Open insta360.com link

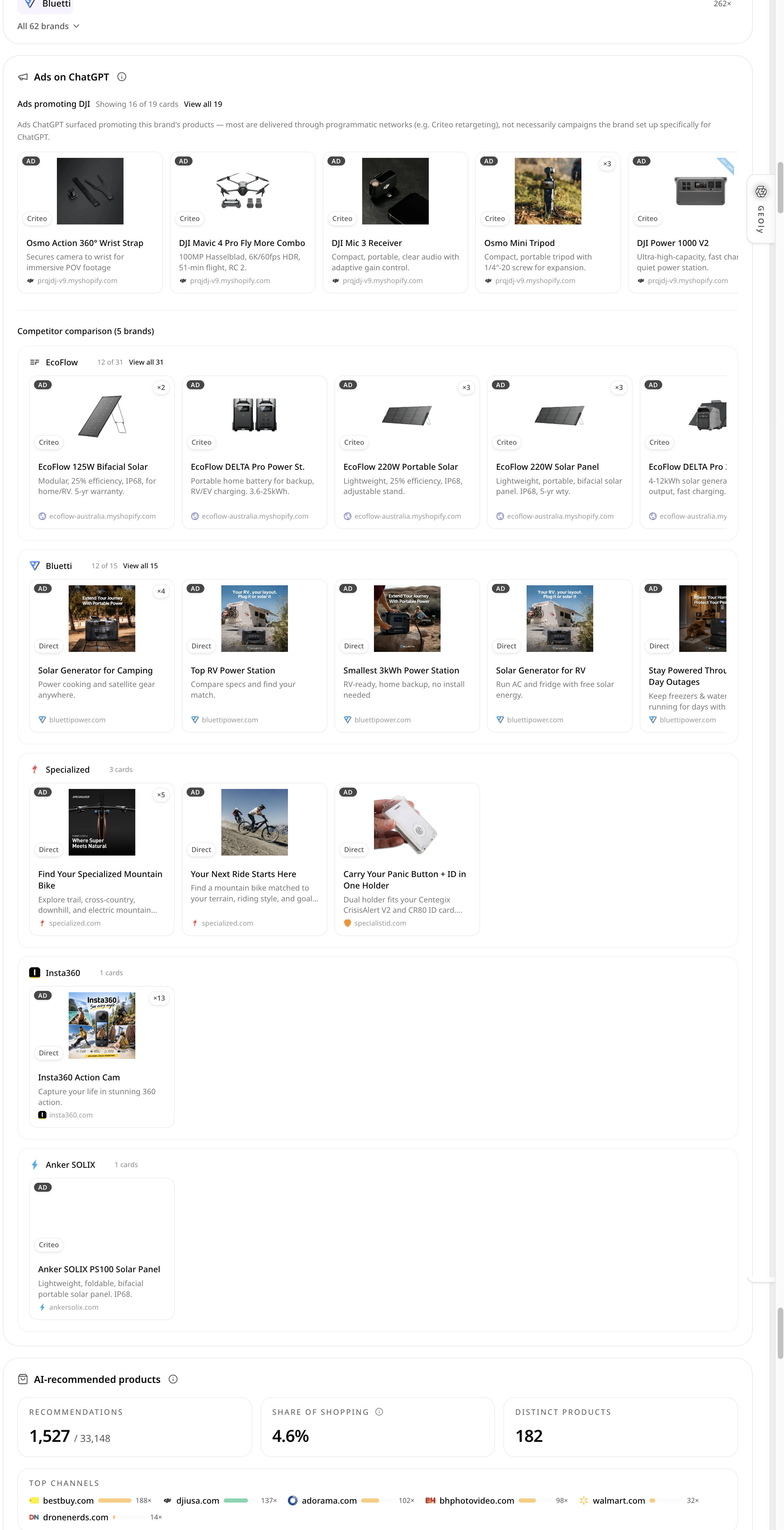pyautogui.click(x=71, y=1115)
